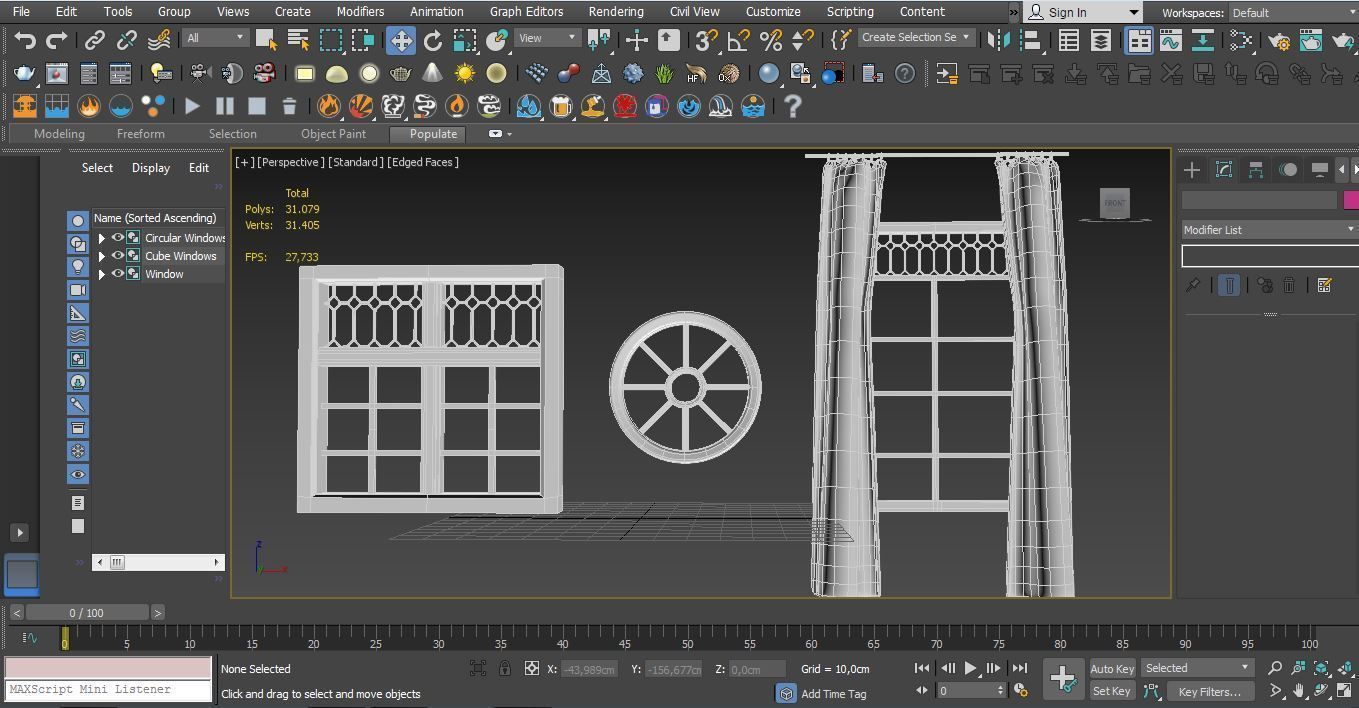Image resolution: width=1359 pixels, height=708 pixels.
Task: Click the Redo arrow icon
Action: pos(57,40)
